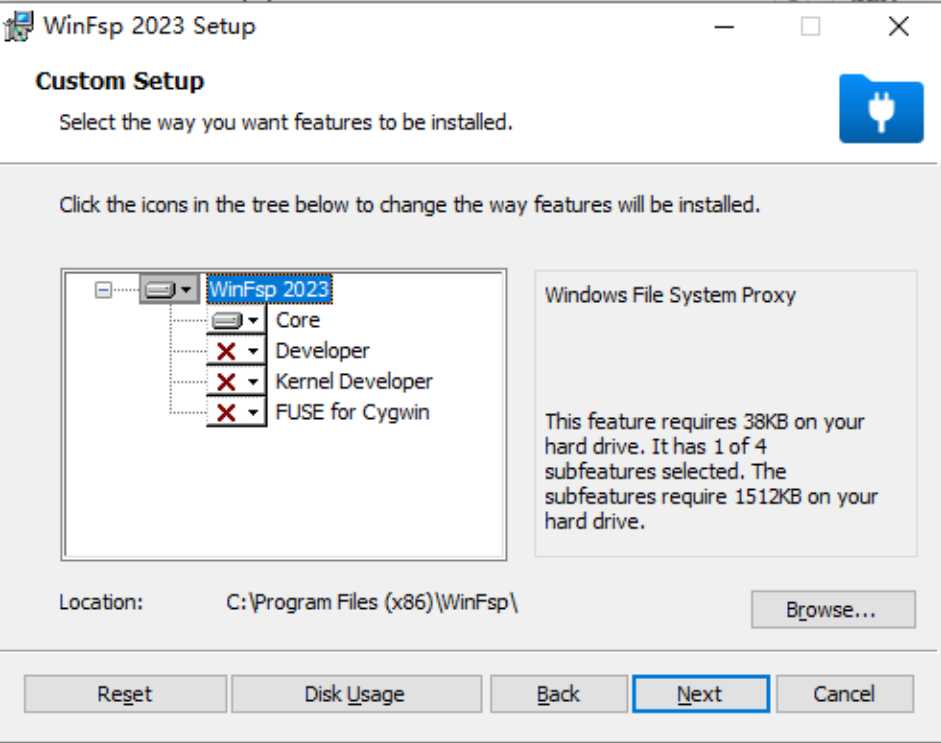Collapse the WinFsp 2023 tree node
The height and width of the screenshot is (743, 941).
103,290
